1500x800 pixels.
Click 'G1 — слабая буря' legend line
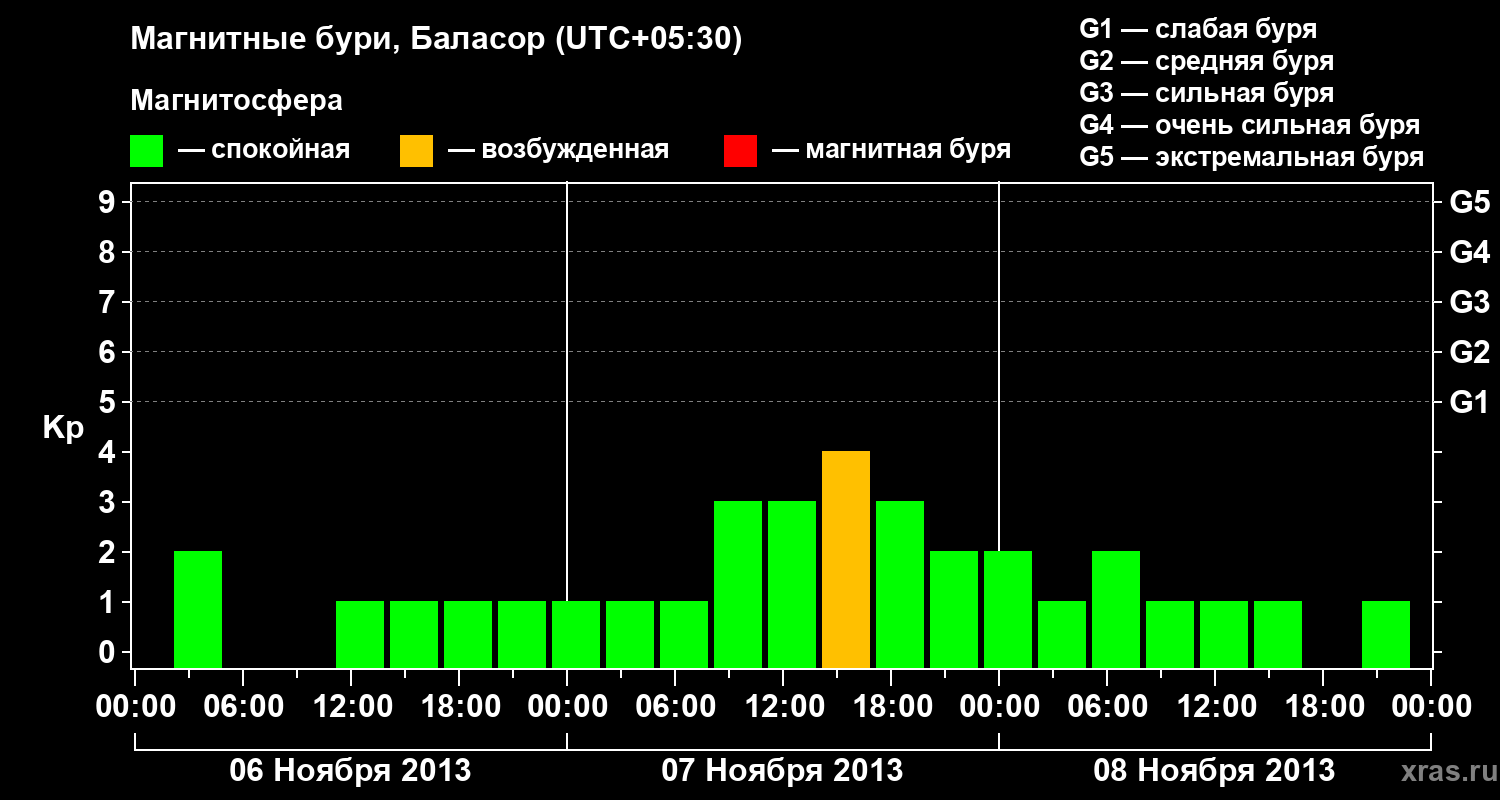[1198, 29]
